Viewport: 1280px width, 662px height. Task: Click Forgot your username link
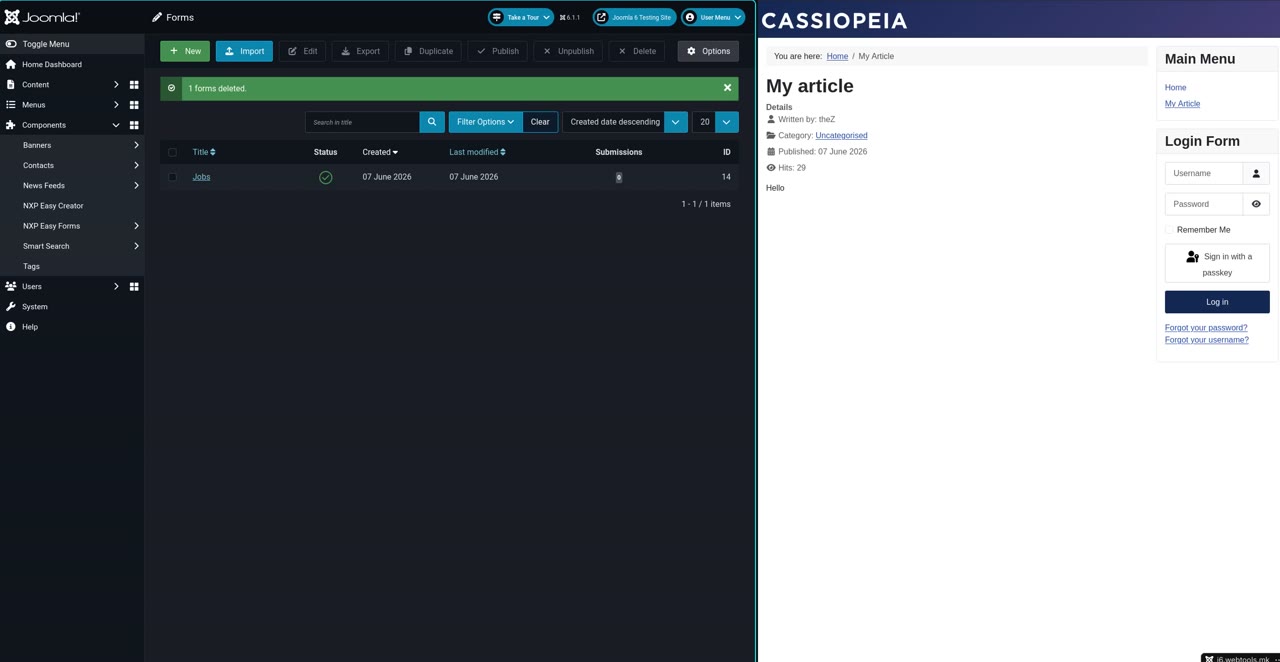click(x=1206, y=340)
